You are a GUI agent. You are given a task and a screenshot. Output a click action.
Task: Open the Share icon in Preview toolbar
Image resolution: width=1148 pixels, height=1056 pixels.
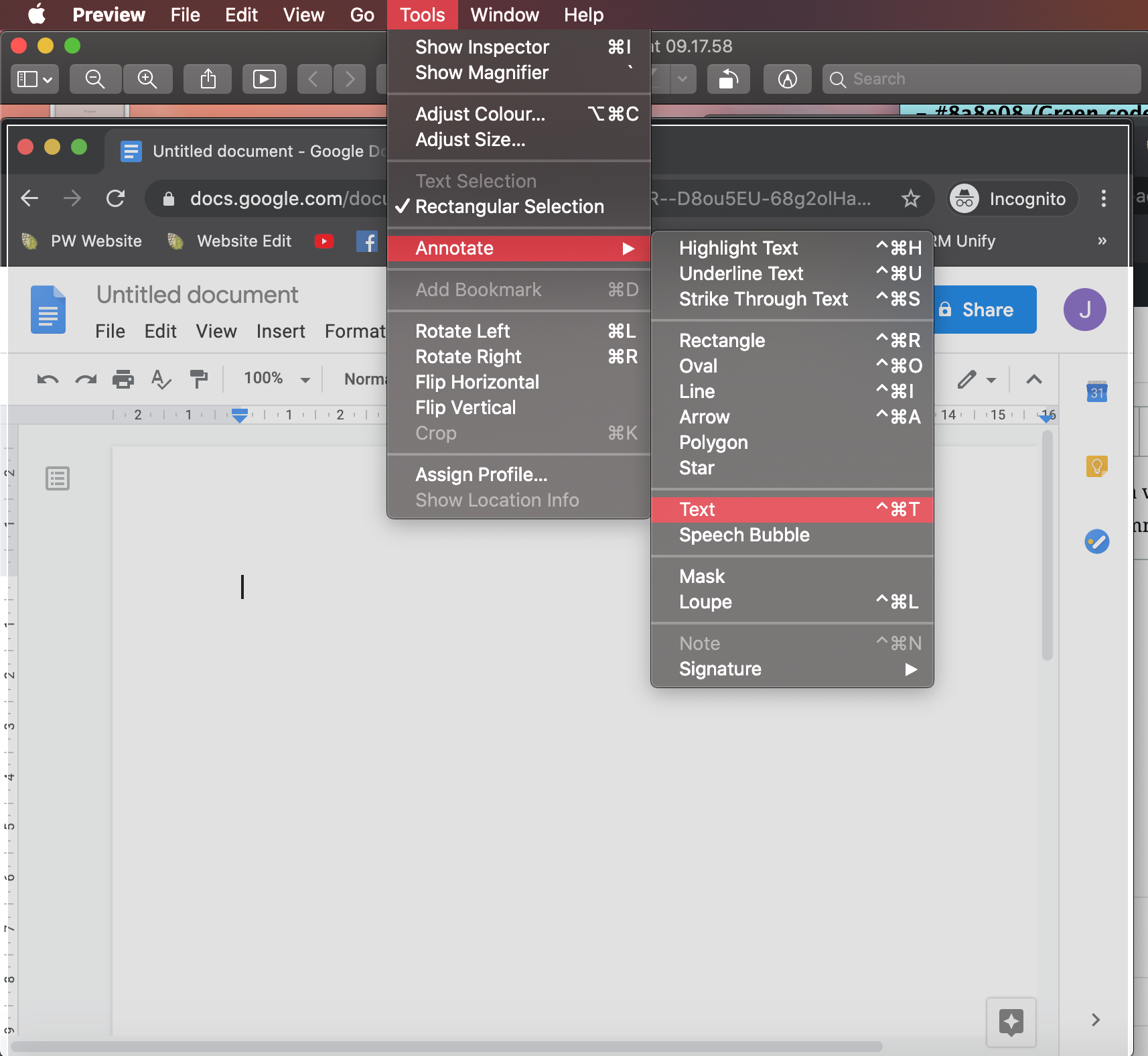207,78
